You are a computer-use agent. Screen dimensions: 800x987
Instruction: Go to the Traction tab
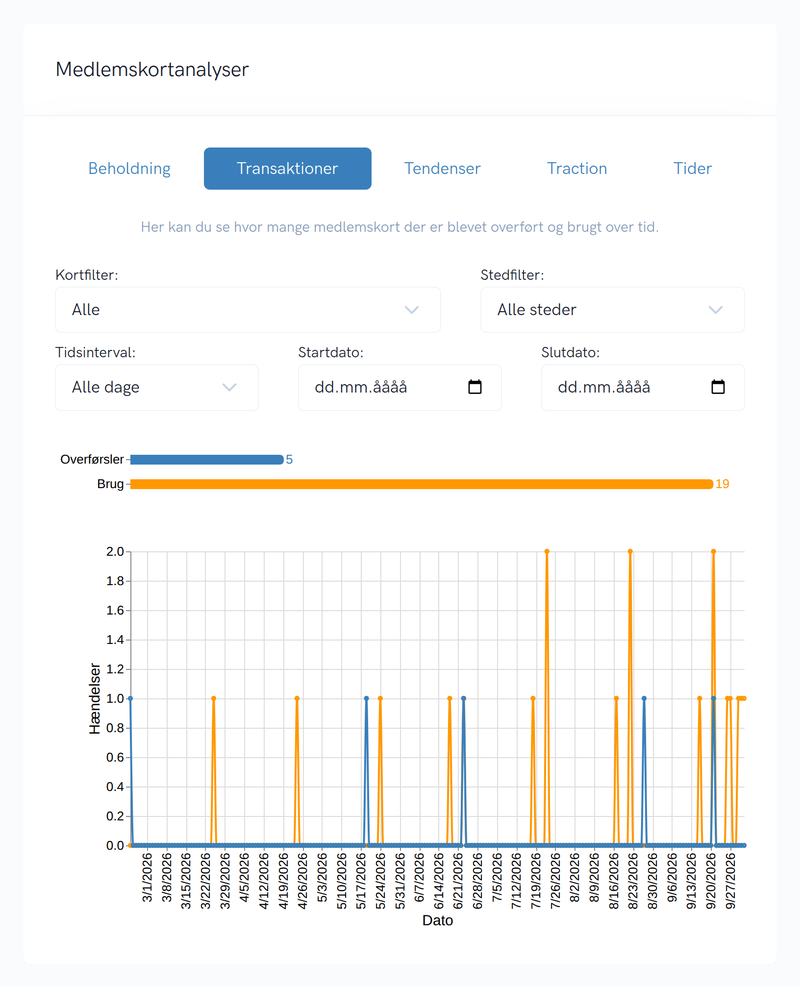(x=577, y=168)
